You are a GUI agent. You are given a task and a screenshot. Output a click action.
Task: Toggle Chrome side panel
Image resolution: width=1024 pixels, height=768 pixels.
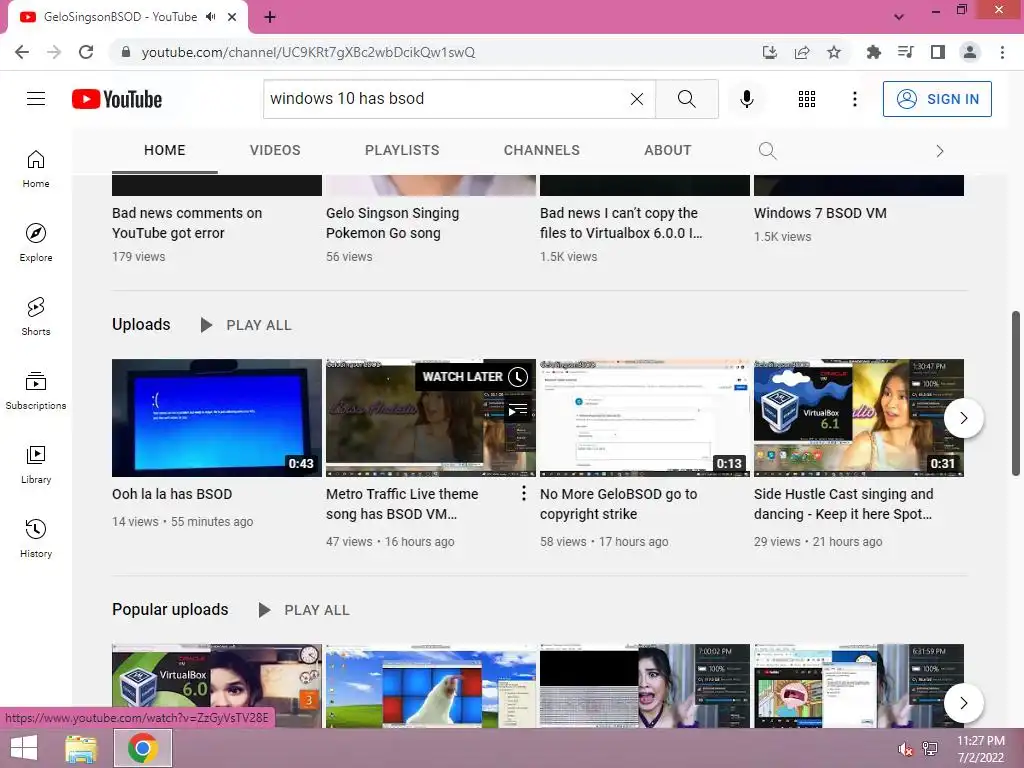(938, 52)
